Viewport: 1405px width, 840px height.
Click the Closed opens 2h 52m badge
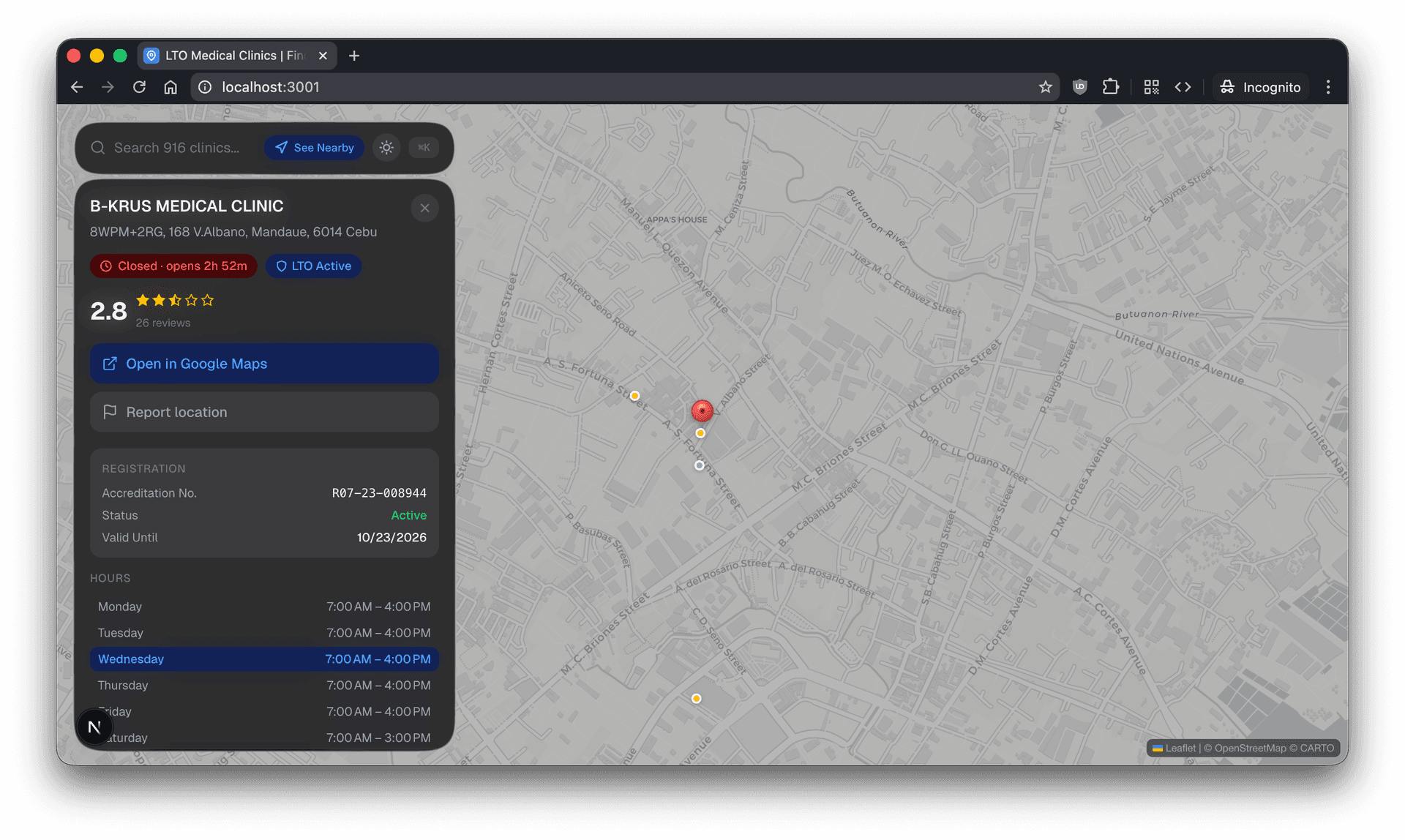pos(173,266)
